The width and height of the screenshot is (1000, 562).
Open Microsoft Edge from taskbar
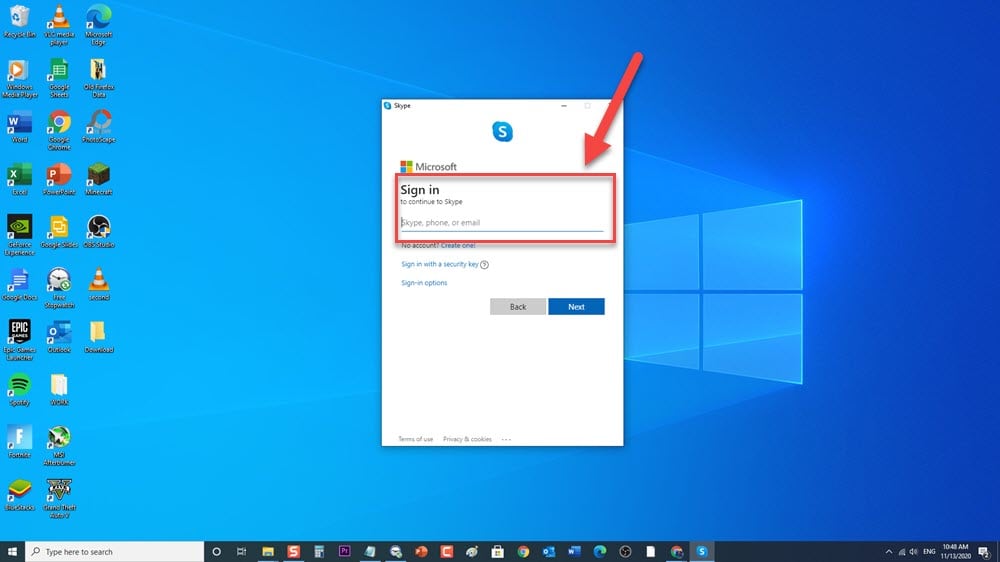pyautogui.click(x=599, y=552)
